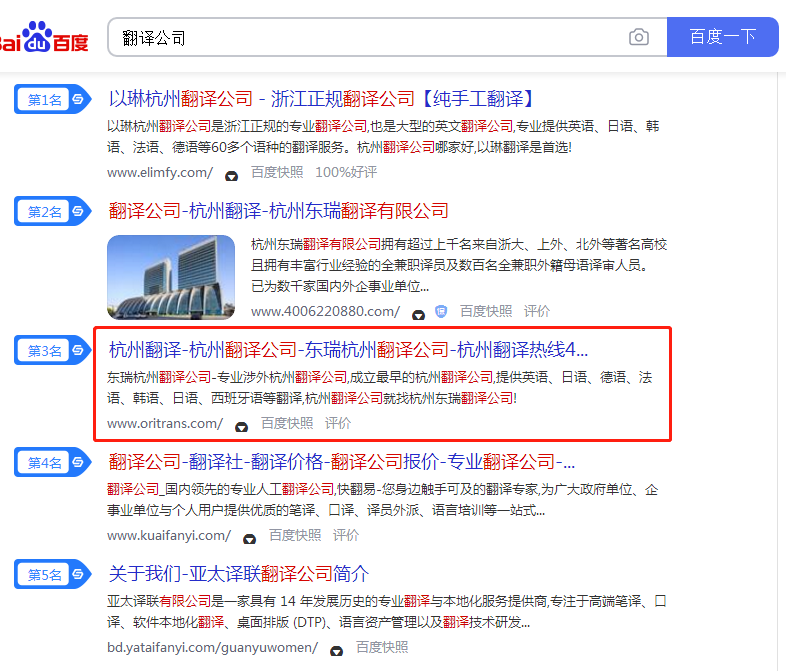Viewport: 786px width, 671px height.
Task: Click 评价 for www.oritrans.com result
Action: coord(338,423)
